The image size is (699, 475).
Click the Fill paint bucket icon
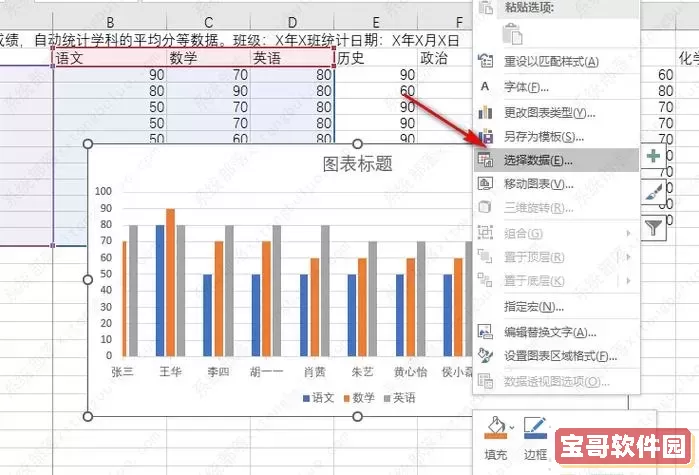point(496,428)
